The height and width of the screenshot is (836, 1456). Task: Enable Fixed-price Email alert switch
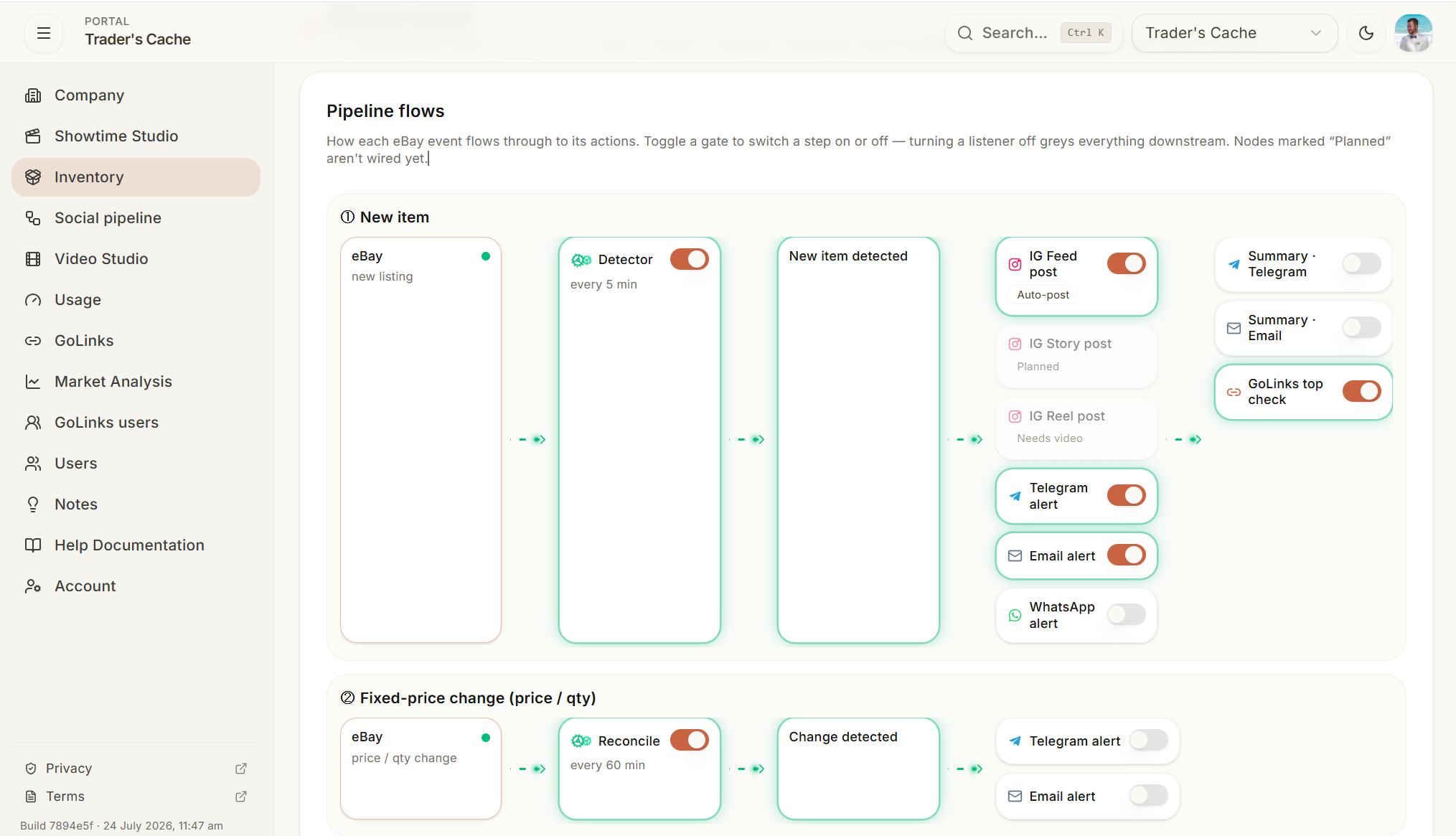point(1149,795)
